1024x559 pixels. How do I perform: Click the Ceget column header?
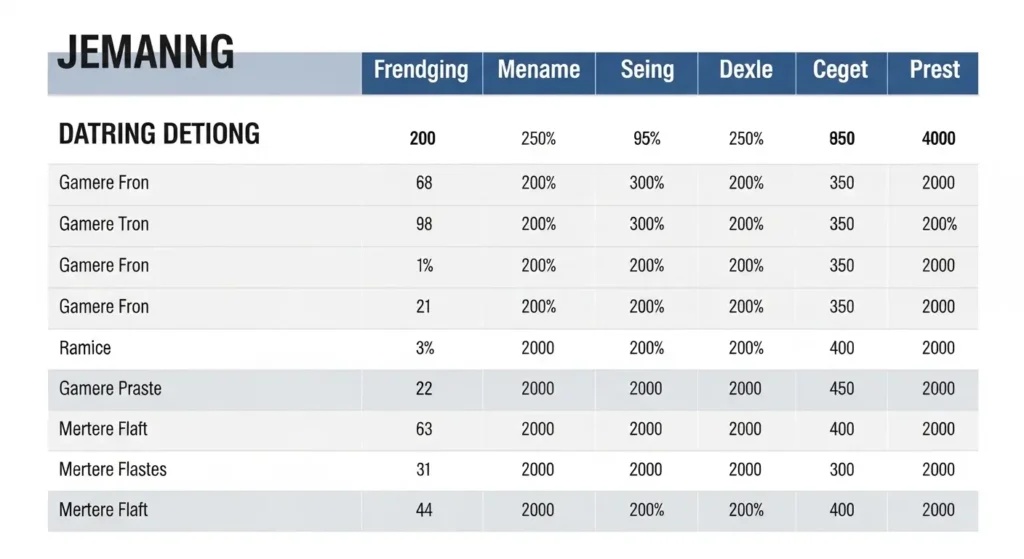click(x=841, y=71)
